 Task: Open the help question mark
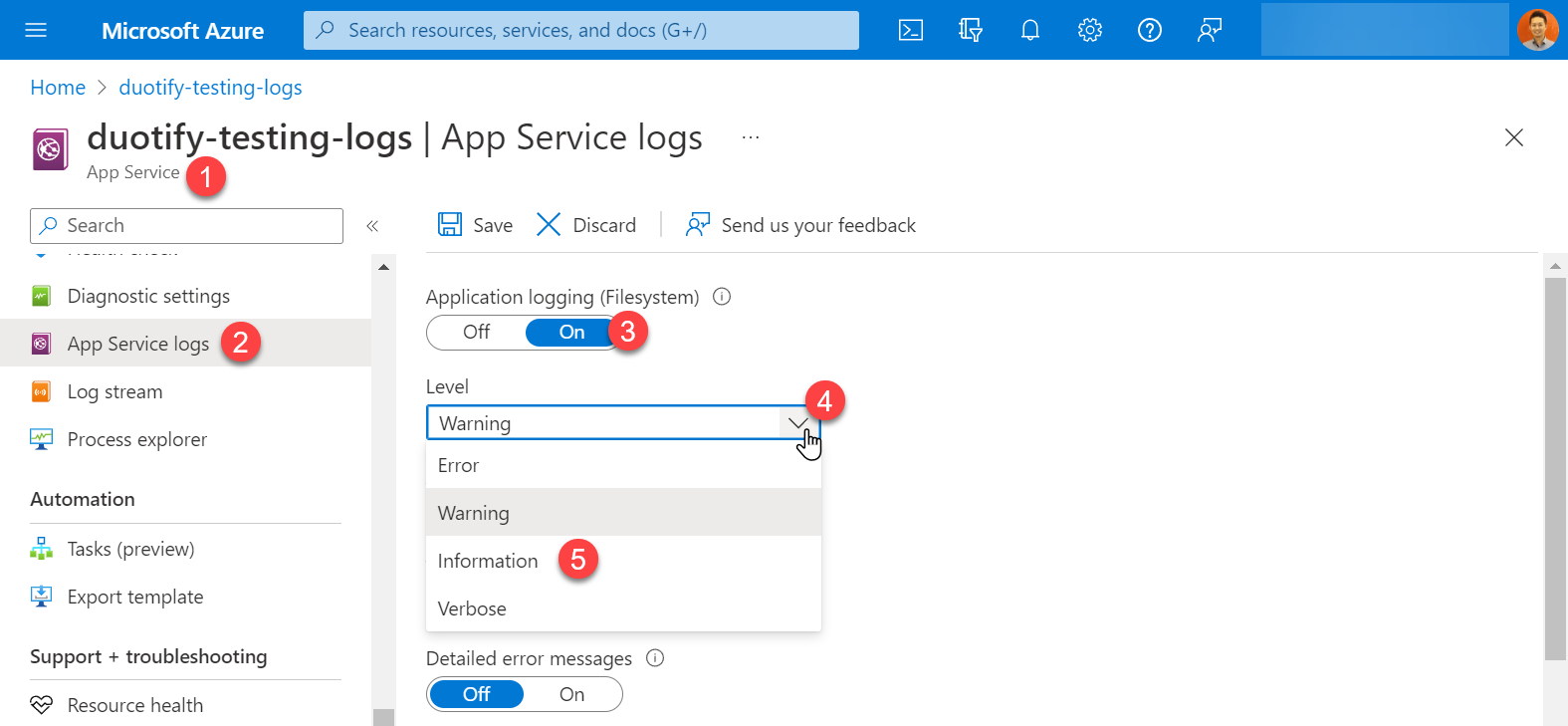click(1150, 30)
